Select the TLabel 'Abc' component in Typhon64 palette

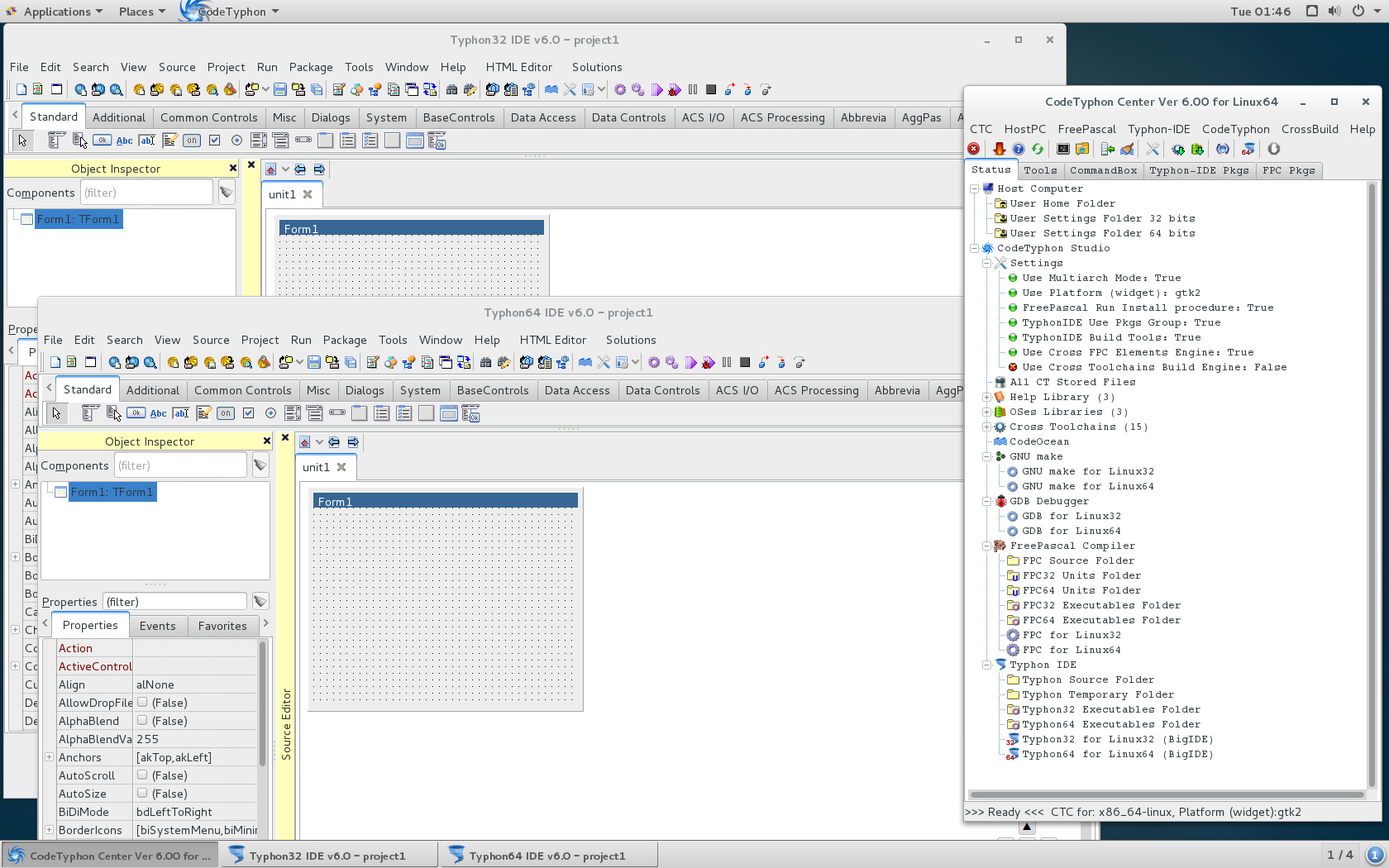(x=158, y=413)
